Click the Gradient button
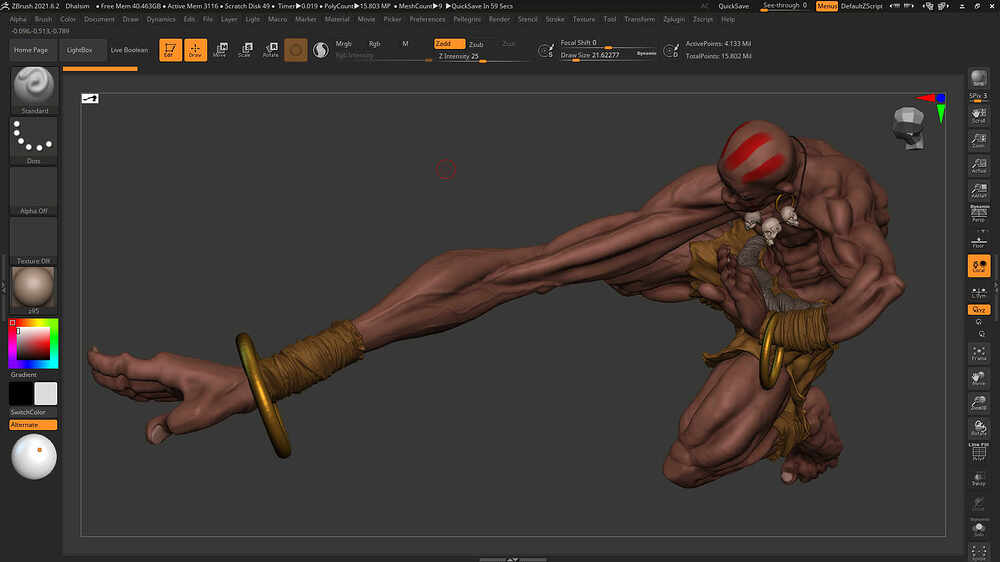The height and width of the screenshot is (562, 1000). click(x=24, y=374)
